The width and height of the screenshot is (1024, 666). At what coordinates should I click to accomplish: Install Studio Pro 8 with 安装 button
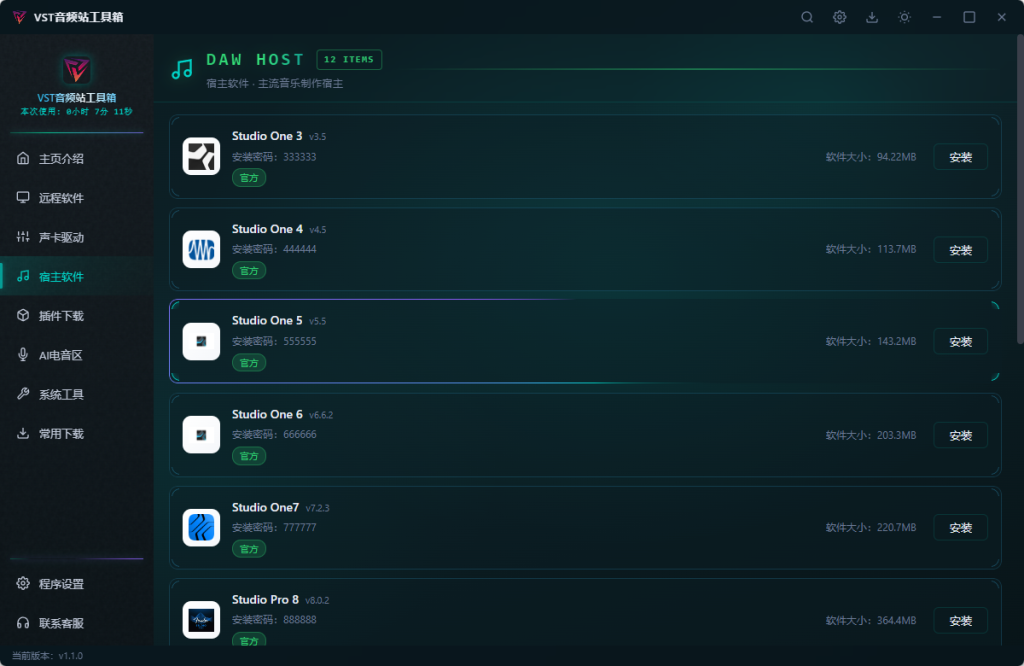click(x=960, y=620)
